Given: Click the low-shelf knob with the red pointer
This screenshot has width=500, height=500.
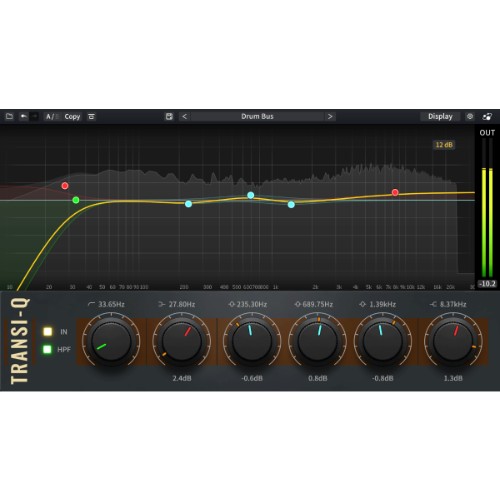Looking at the screenshot, I should pos(182,341).
